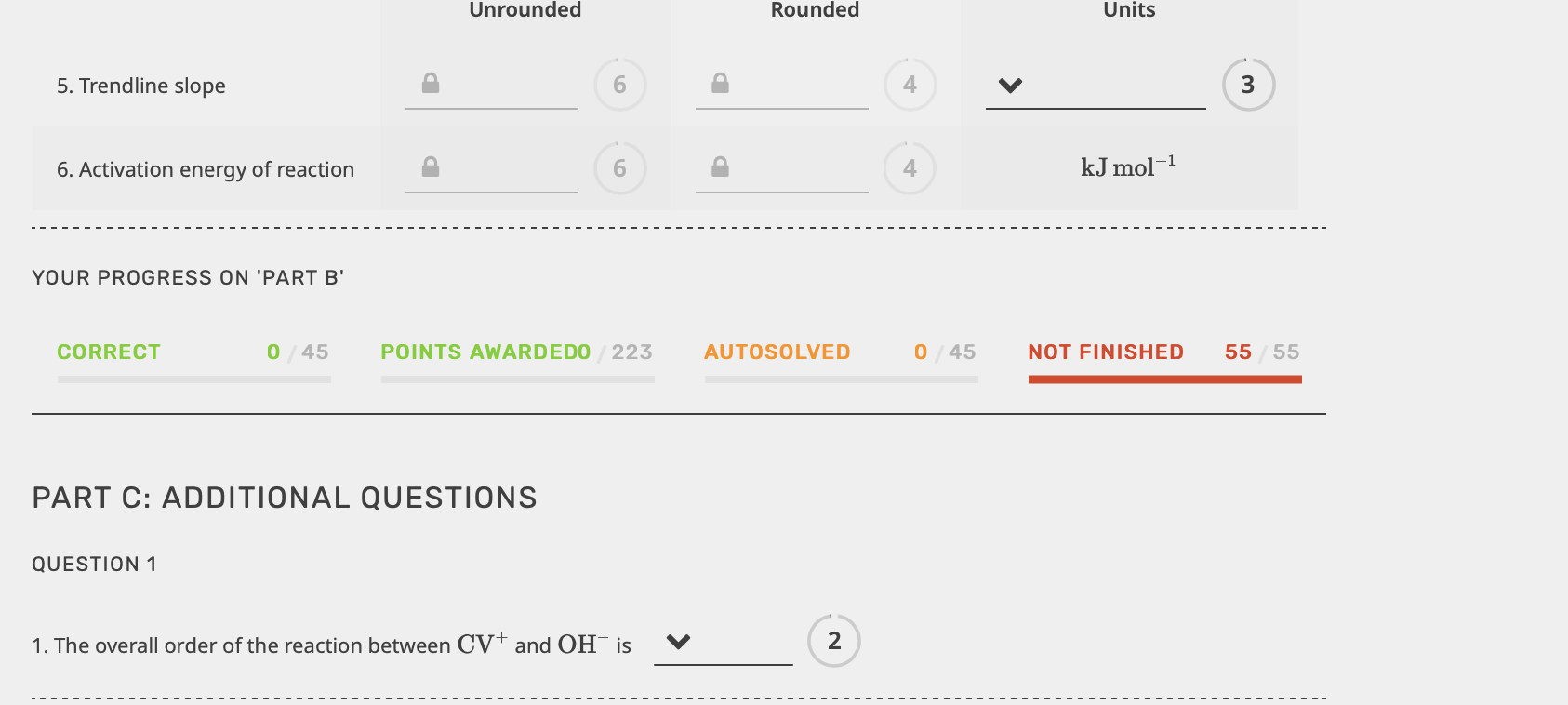Click the PART C: ADDITIONAL QUESTIONS heading
Screen dimensions: 1568x705
(x=285, y=498)
